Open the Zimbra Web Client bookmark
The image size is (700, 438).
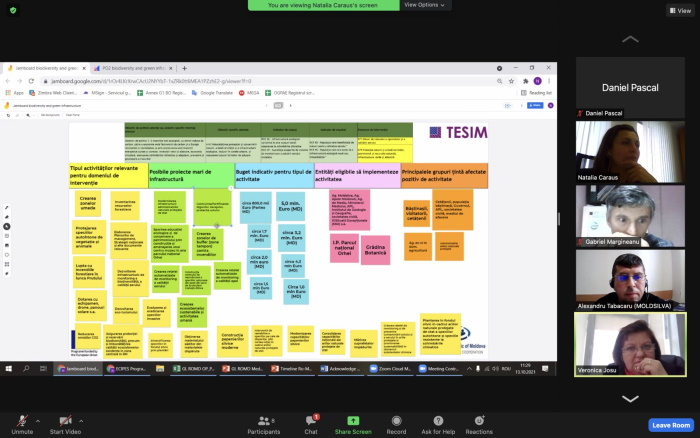point(53,93)
